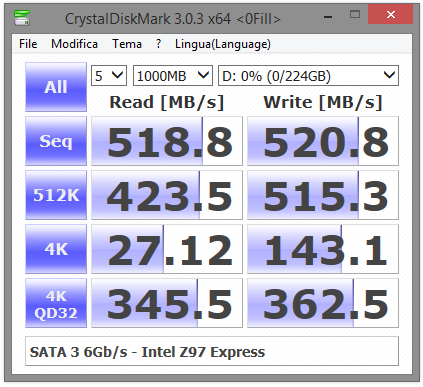The width and height of the screenshot is (423, 387).
Task: Start the 512K benchmark test
Action: (x=56, y=195)
